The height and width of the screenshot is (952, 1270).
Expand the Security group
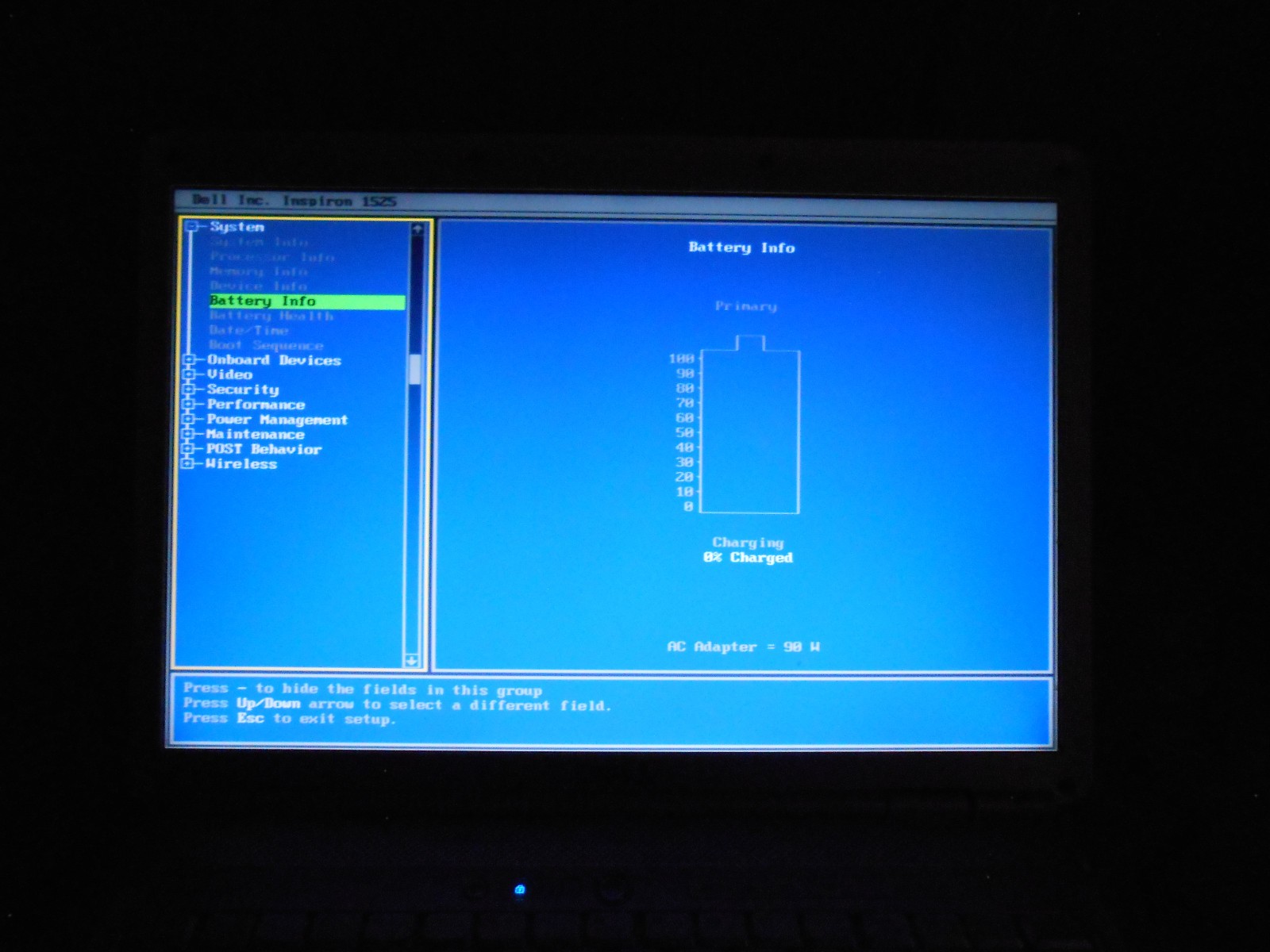pyautogui.click(x=189, y=390)
